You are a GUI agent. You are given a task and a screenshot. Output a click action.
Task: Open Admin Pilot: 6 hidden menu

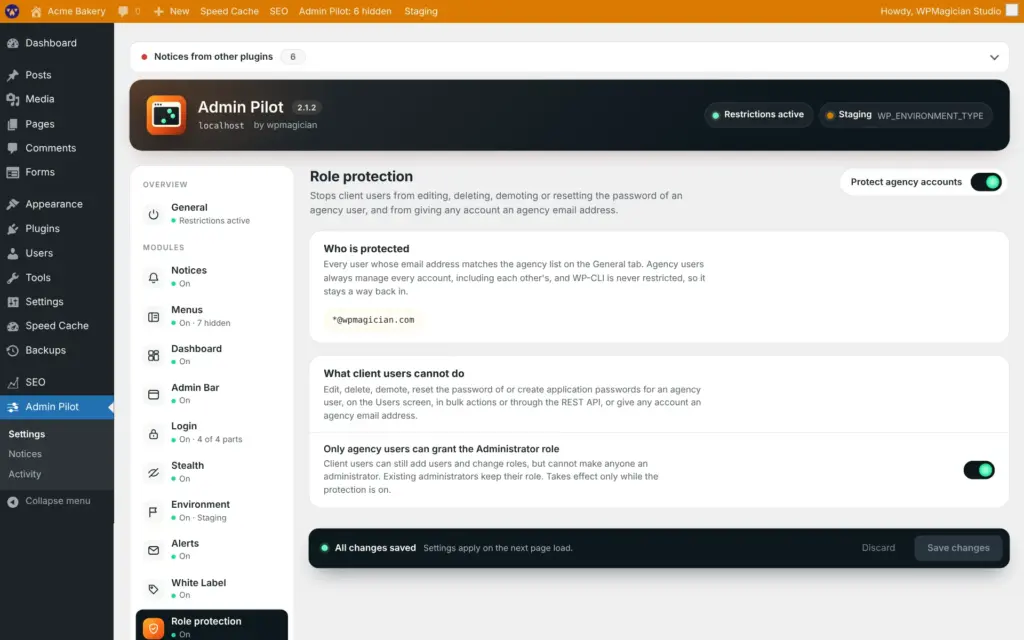pyautogui.click(x=345, y=11)
